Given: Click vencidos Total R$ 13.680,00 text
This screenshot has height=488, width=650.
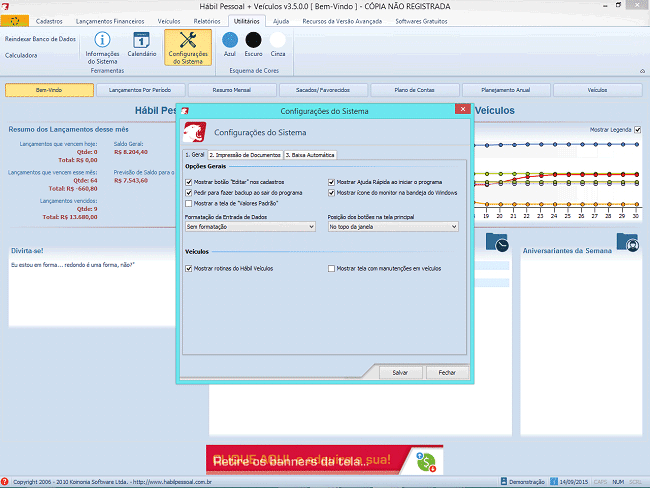Looking at the screenshot, I should (x=70, y=217).
